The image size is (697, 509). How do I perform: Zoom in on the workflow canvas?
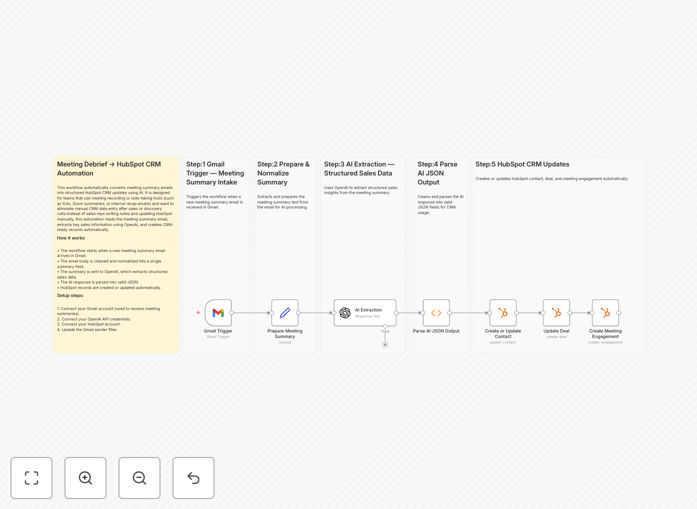[85, 478]
